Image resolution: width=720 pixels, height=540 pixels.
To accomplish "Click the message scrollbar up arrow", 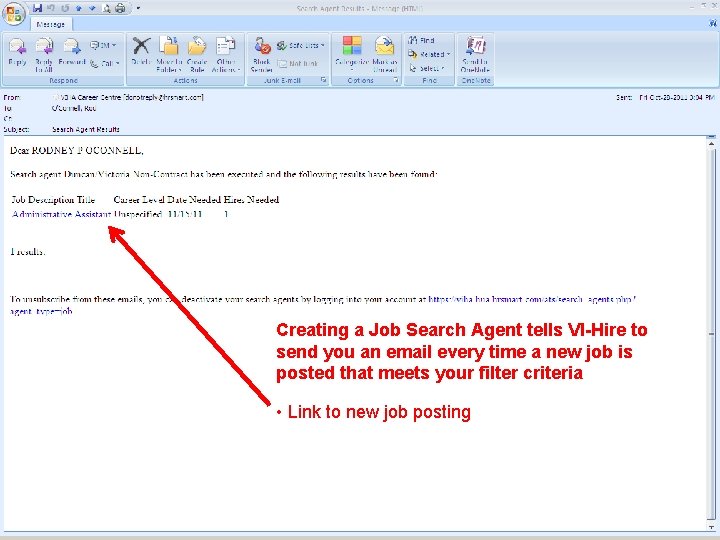I will click(x=712, y=144).
